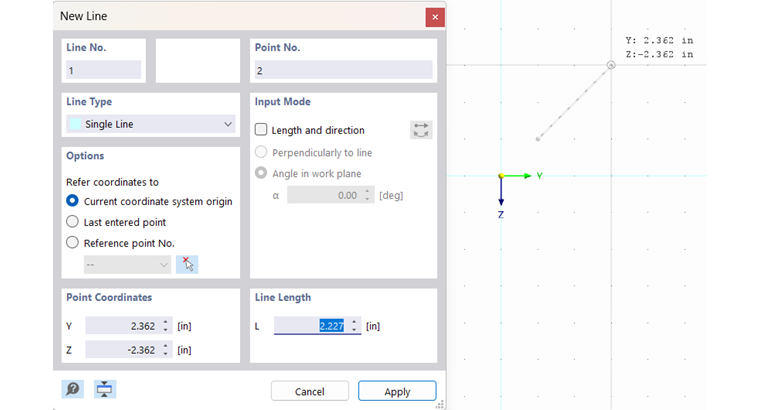Select Angle in work plane option
Viewport: 760px width, 410px height.
pyautogui.click(x=261, y=173)
